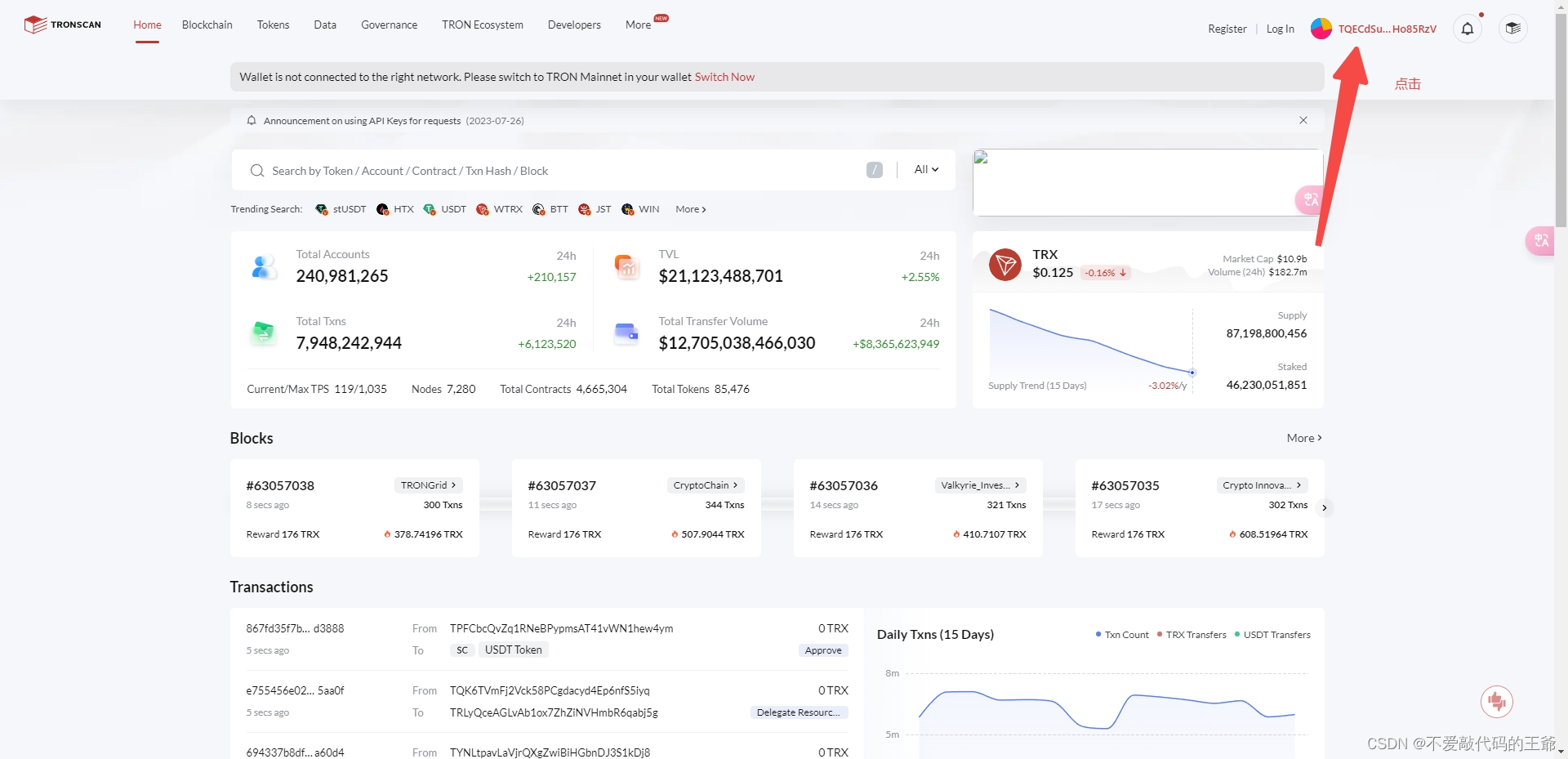This screenshot has height=759, width=1568.
Task: Click the BTT trending token icon
Action: pyautogui.click(x=538, y=209)
